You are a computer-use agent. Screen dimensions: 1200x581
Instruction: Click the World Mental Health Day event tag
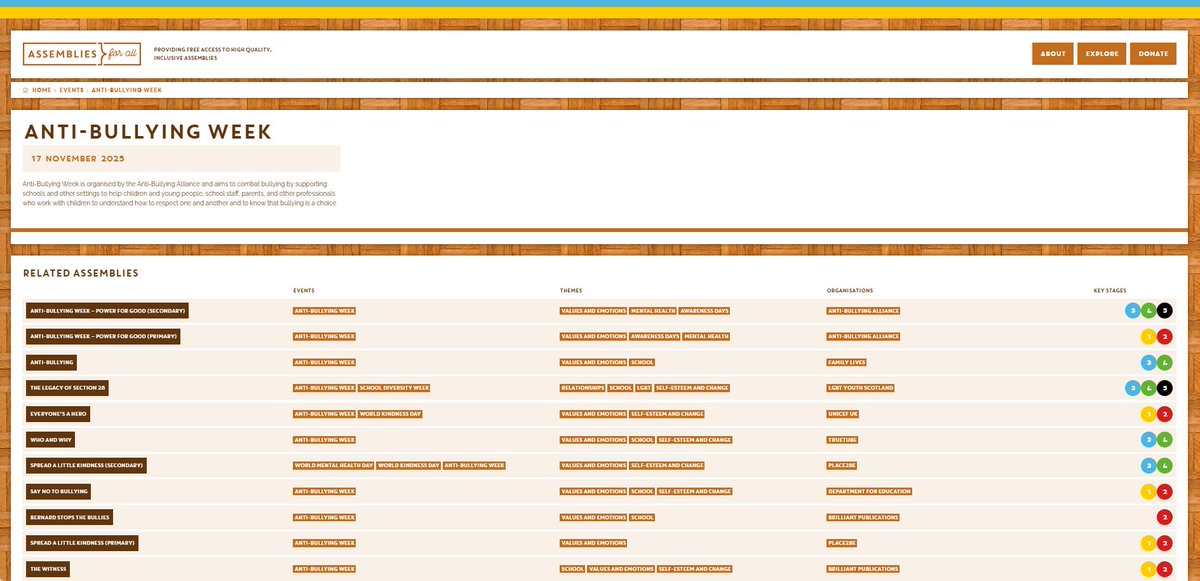pyautogui.click(x=334, y=465)
